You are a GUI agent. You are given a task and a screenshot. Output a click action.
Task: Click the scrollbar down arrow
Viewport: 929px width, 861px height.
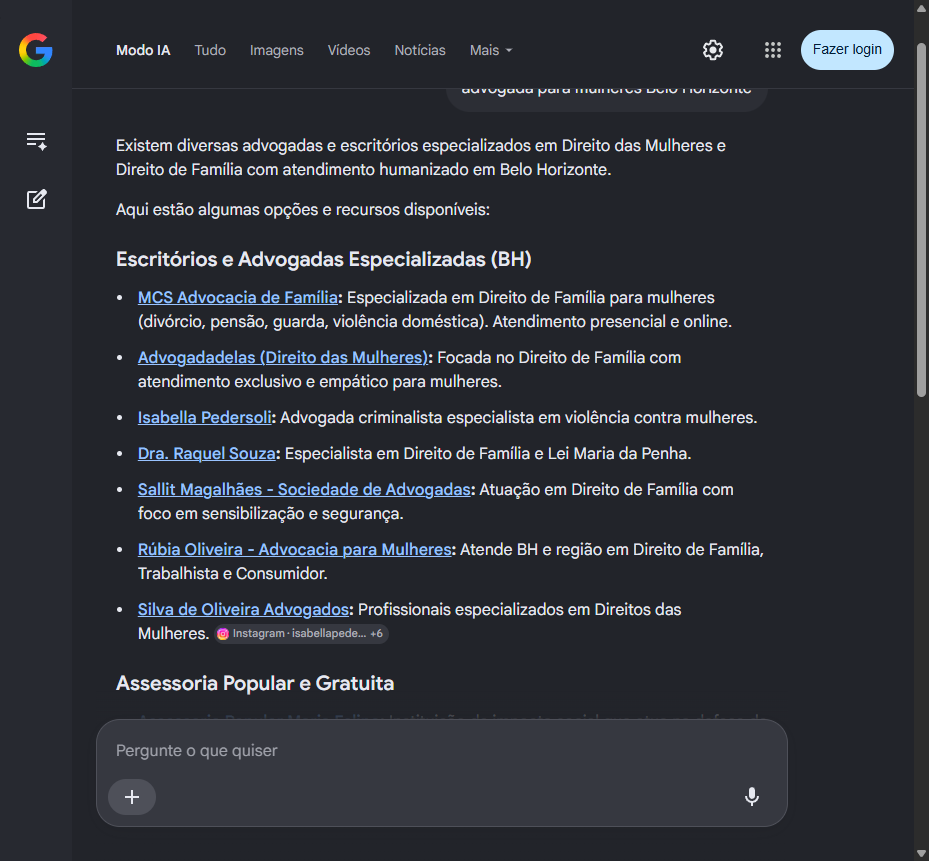pyautogui.click(x=921, y=854)
